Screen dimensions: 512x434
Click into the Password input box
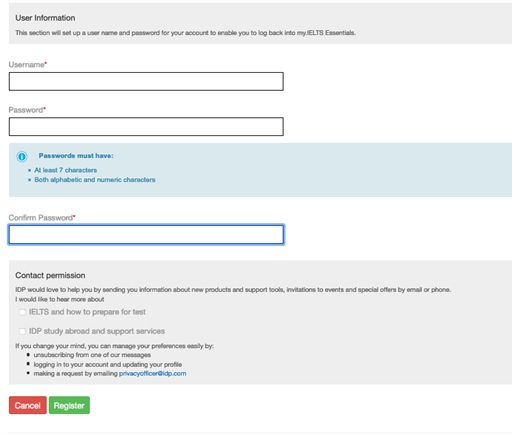tap(146, 126)
